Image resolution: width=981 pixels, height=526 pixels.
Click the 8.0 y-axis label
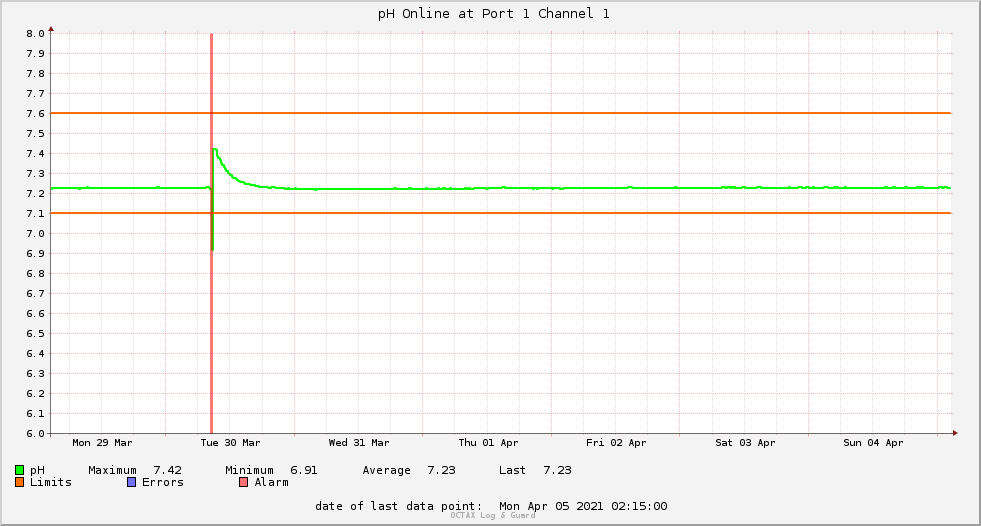point(36,34)
